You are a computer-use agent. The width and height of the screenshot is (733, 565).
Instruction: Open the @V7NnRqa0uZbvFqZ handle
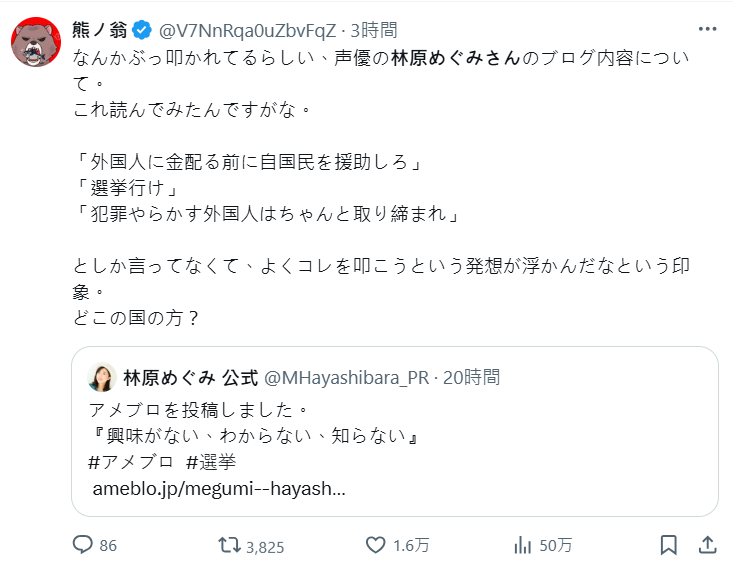tap(246, 29)
